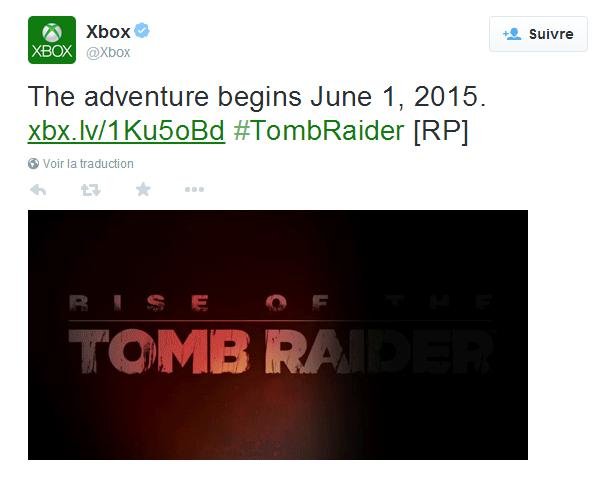The height and width of the screenshot is (478, 601).
Task: Click the add-person icon in Suivre
Action: coord(512,34)
